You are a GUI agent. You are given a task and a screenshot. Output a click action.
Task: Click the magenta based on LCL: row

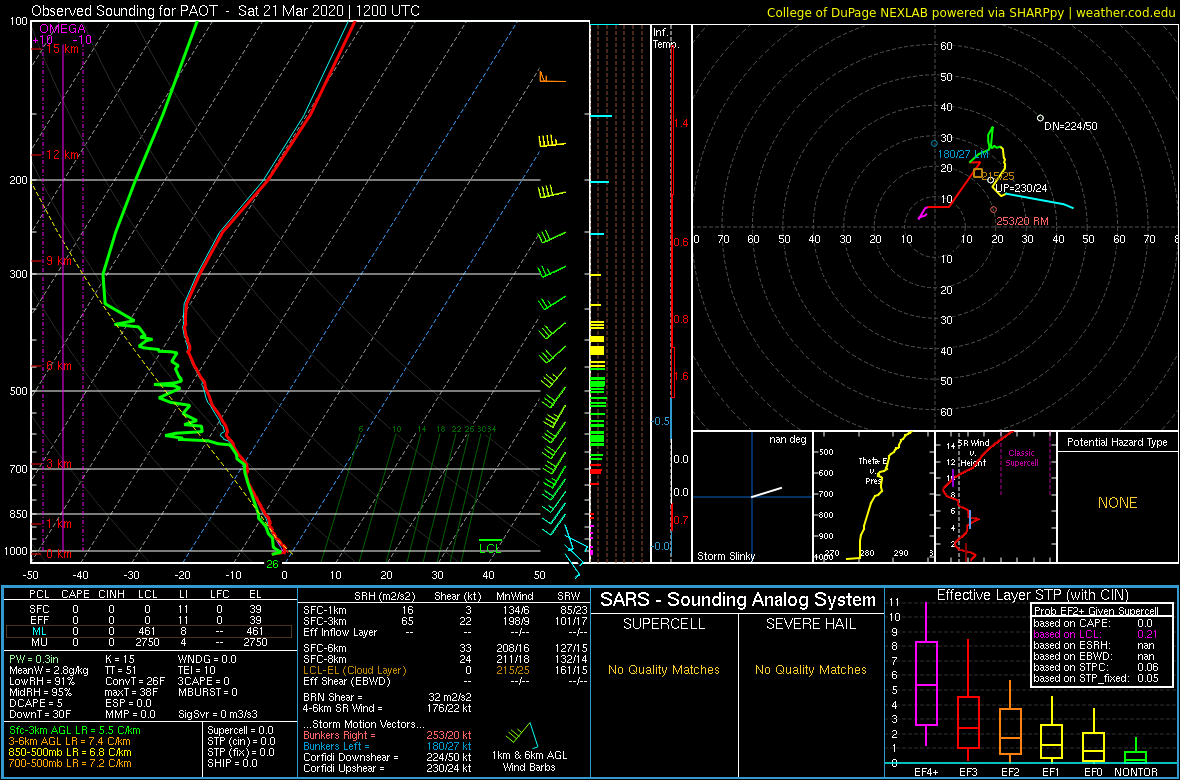click(1094, 635)
